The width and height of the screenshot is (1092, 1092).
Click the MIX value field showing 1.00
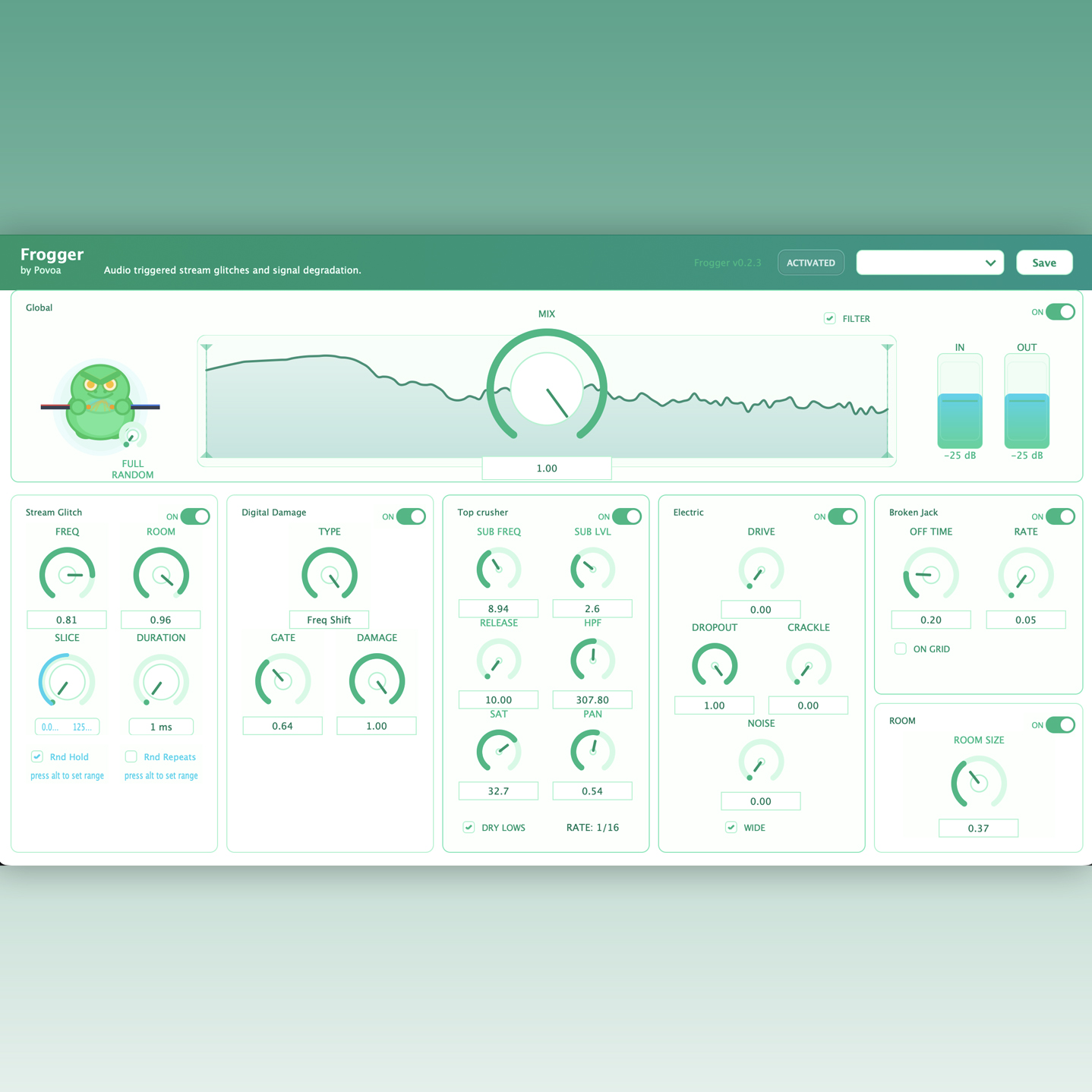click(546, 468)
